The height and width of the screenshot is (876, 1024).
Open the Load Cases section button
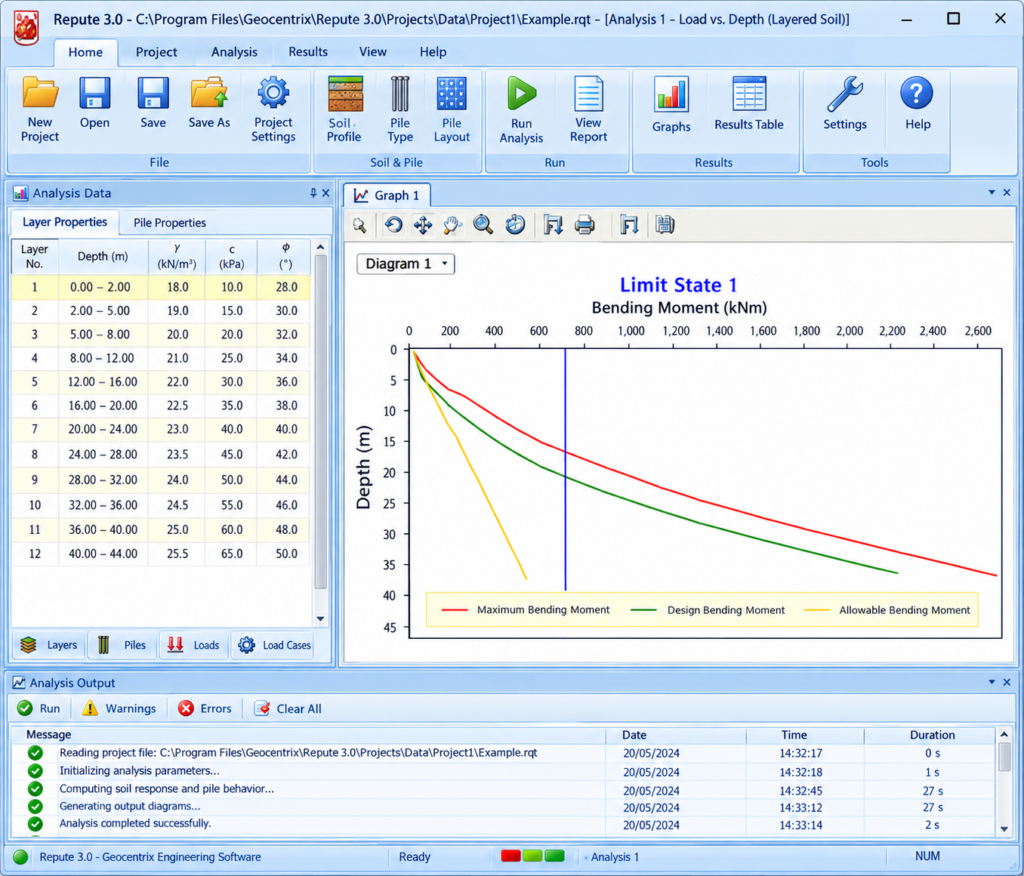(x=274, y=645)
